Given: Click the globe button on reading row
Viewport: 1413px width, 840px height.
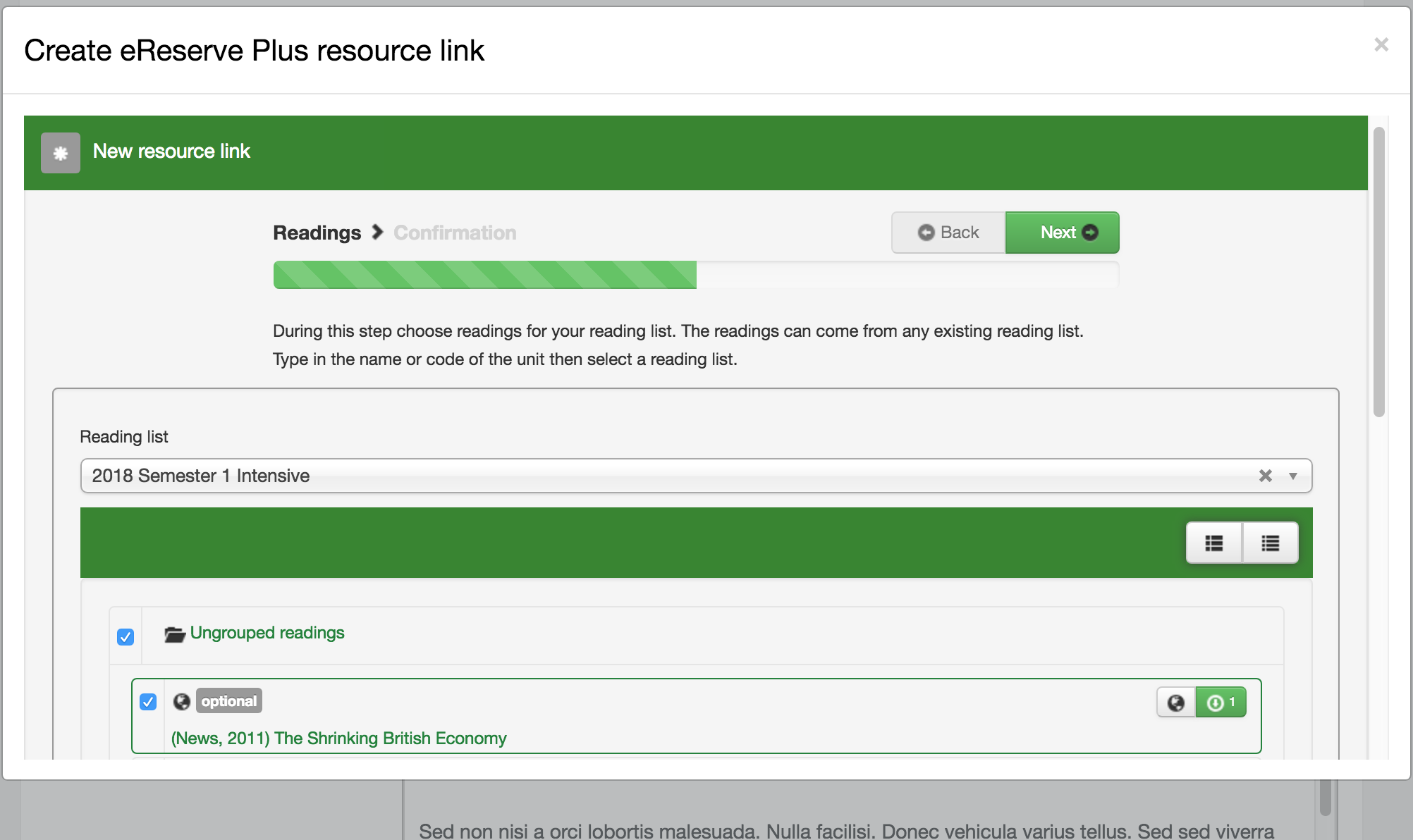Looking at the screenshot, I should coord(1175,703).
